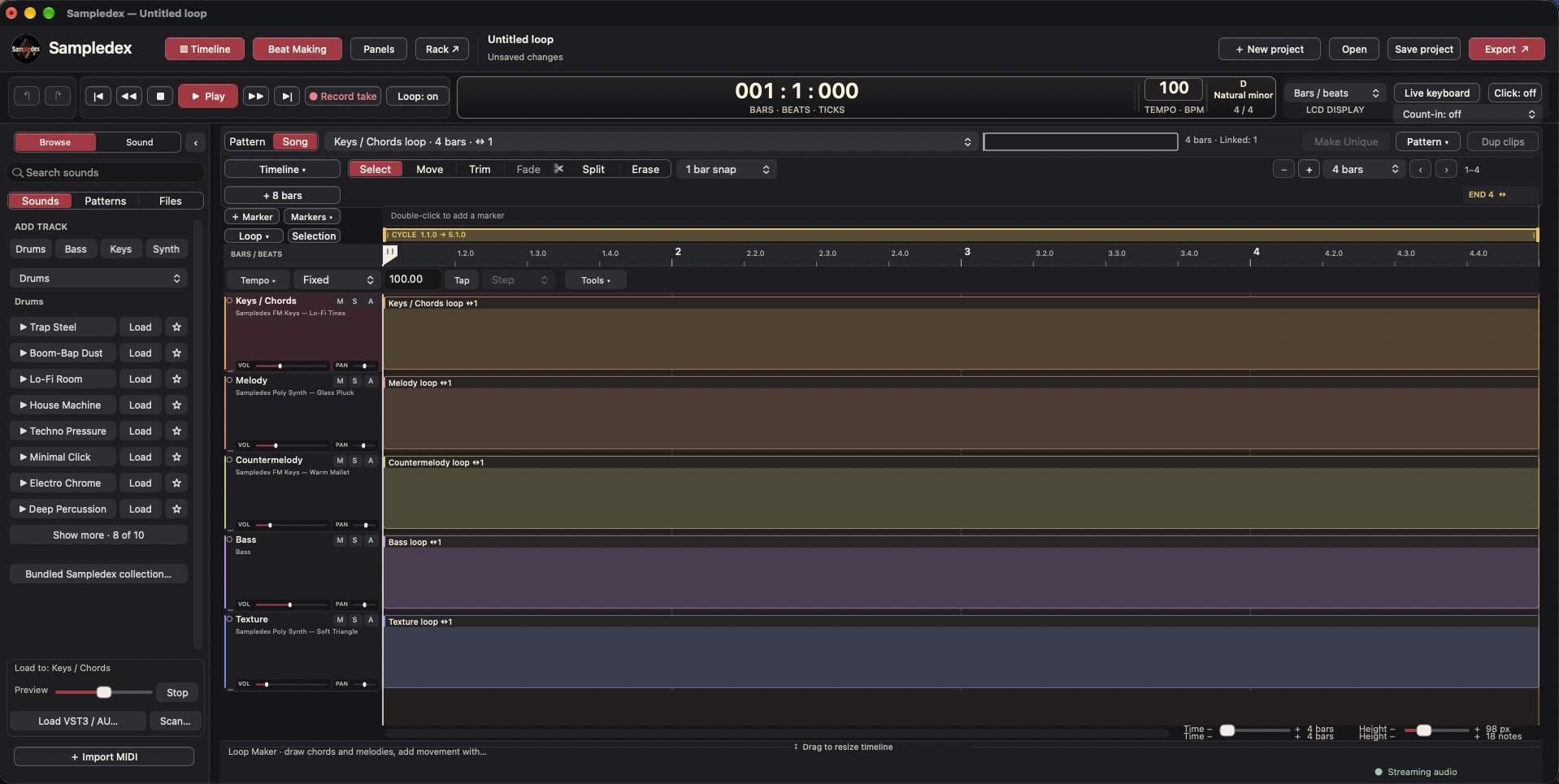Click the tempo value field 100.00
The width and height of the screenshot is (1559, 784).
413,279
